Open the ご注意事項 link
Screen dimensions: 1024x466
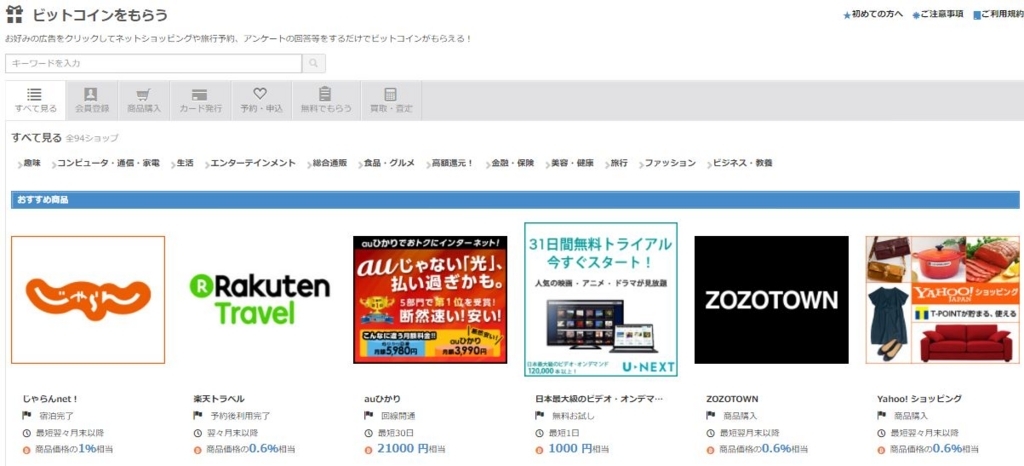942,14
